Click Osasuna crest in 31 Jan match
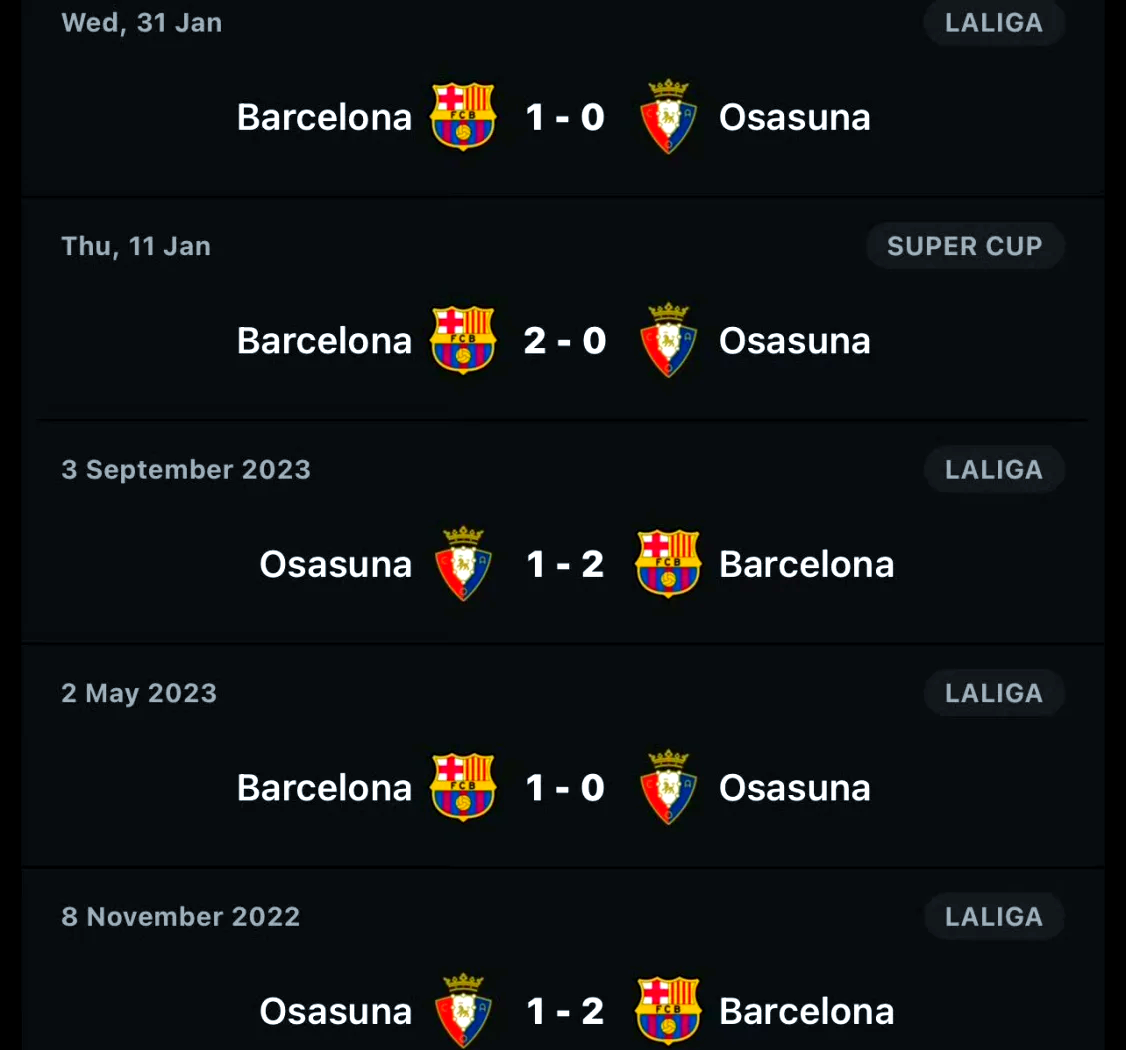This screenshot has width=1126, height=1050. click(x=668, y=117)
